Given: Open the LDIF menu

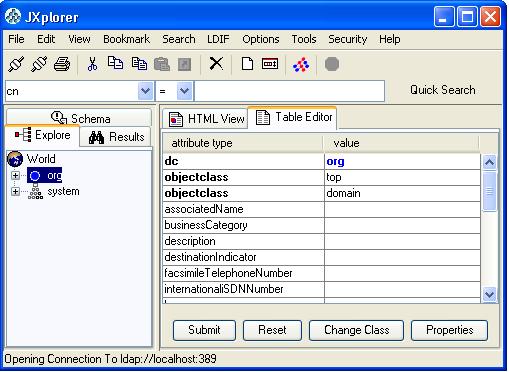Looking at the screenshot, I should pos(218,39).
